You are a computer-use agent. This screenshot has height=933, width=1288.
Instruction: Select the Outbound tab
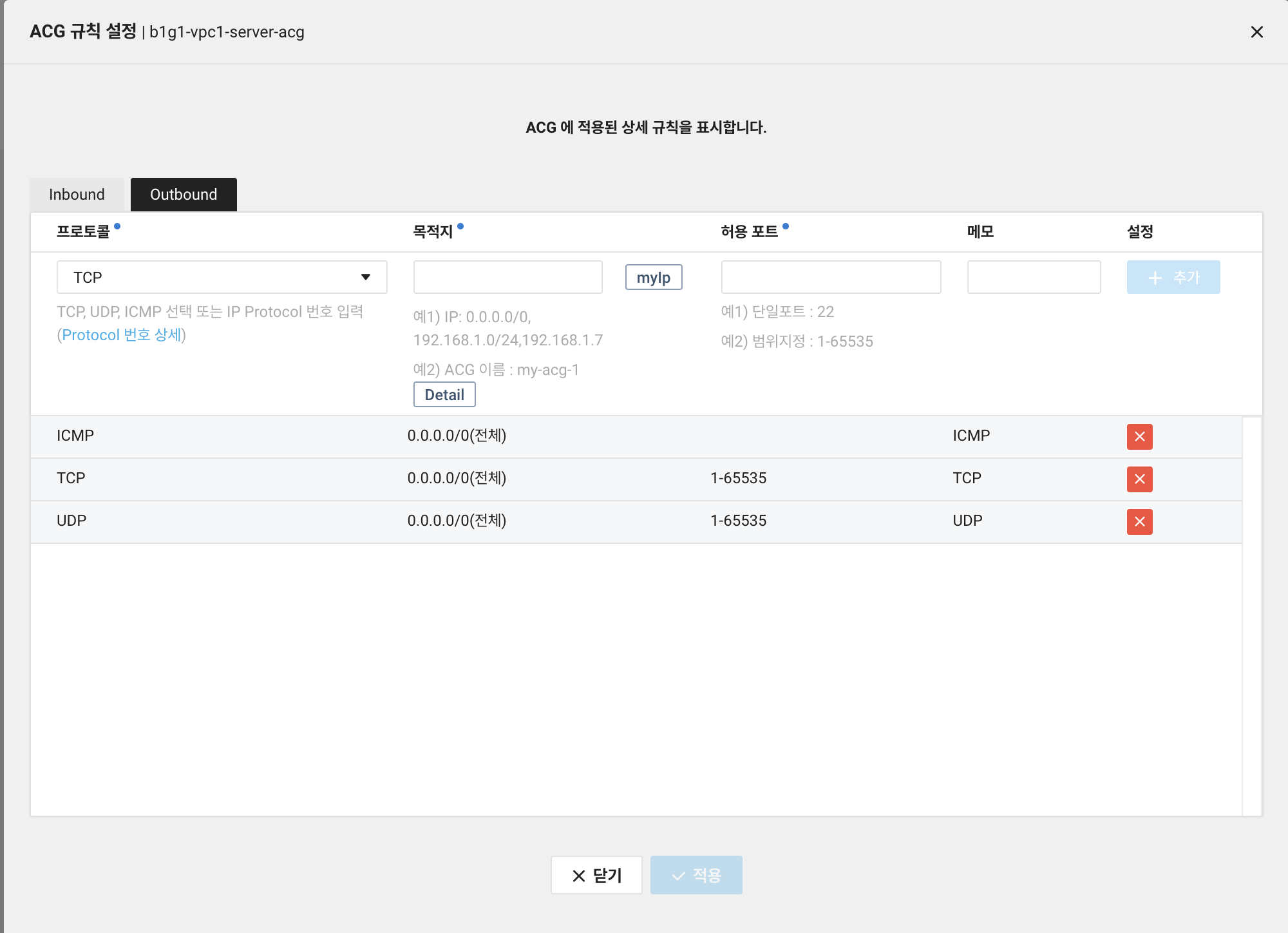(184, 195)
